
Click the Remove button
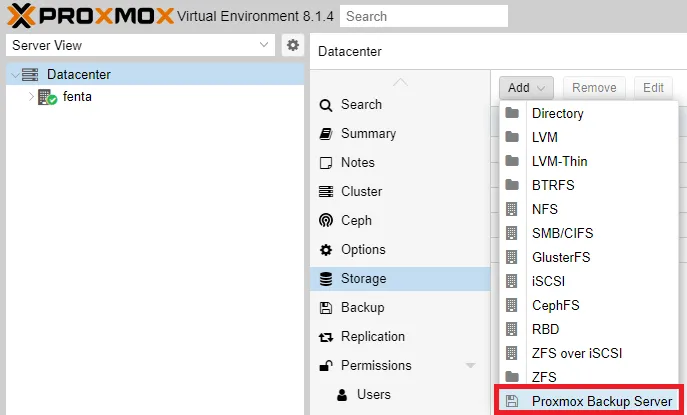(x=594, y=88)
